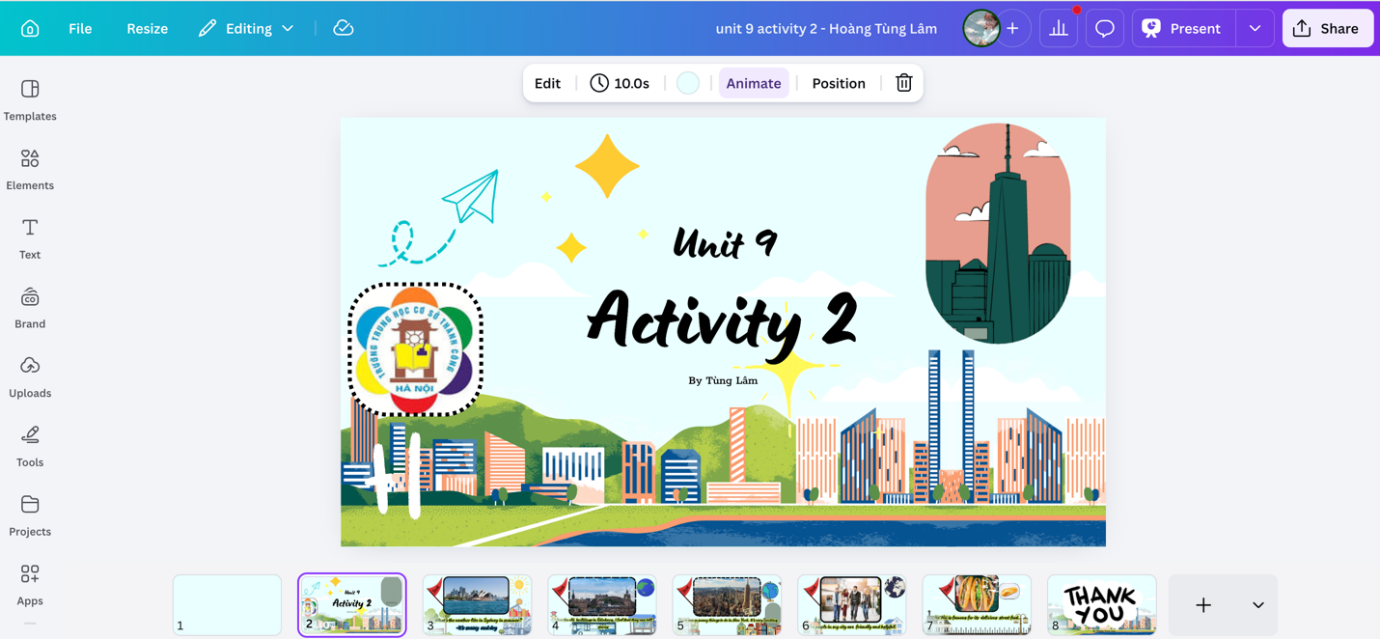Open the analytics bar chart icon
The image size is (1380, 639).
(x=1059, y=28)
